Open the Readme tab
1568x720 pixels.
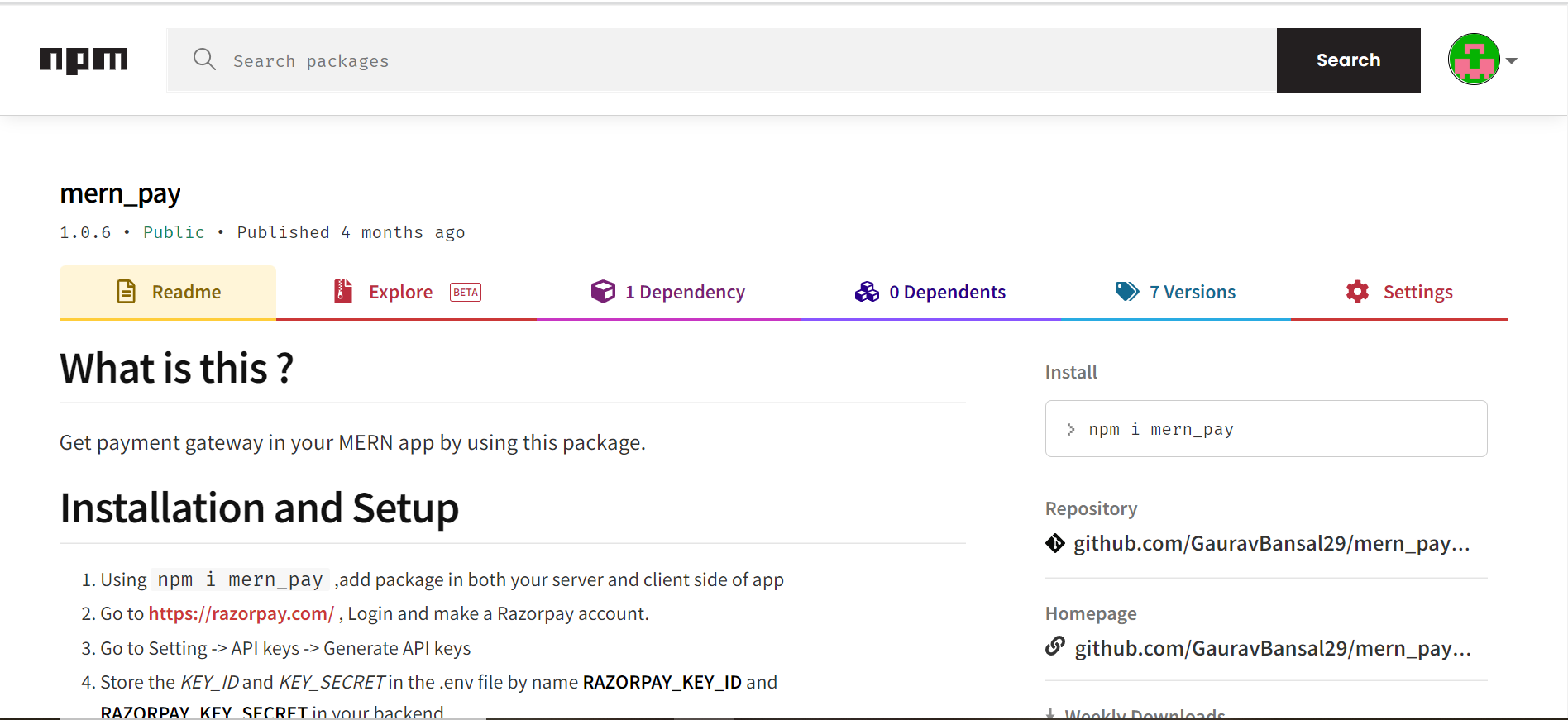(x=168, y=292)
